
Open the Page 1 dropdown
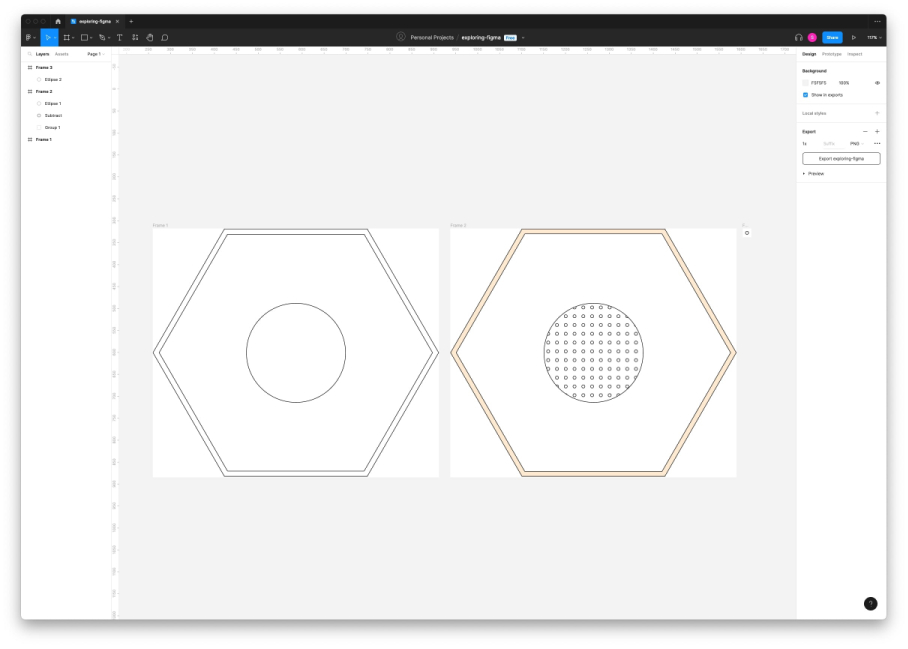[x=96, y=54]
